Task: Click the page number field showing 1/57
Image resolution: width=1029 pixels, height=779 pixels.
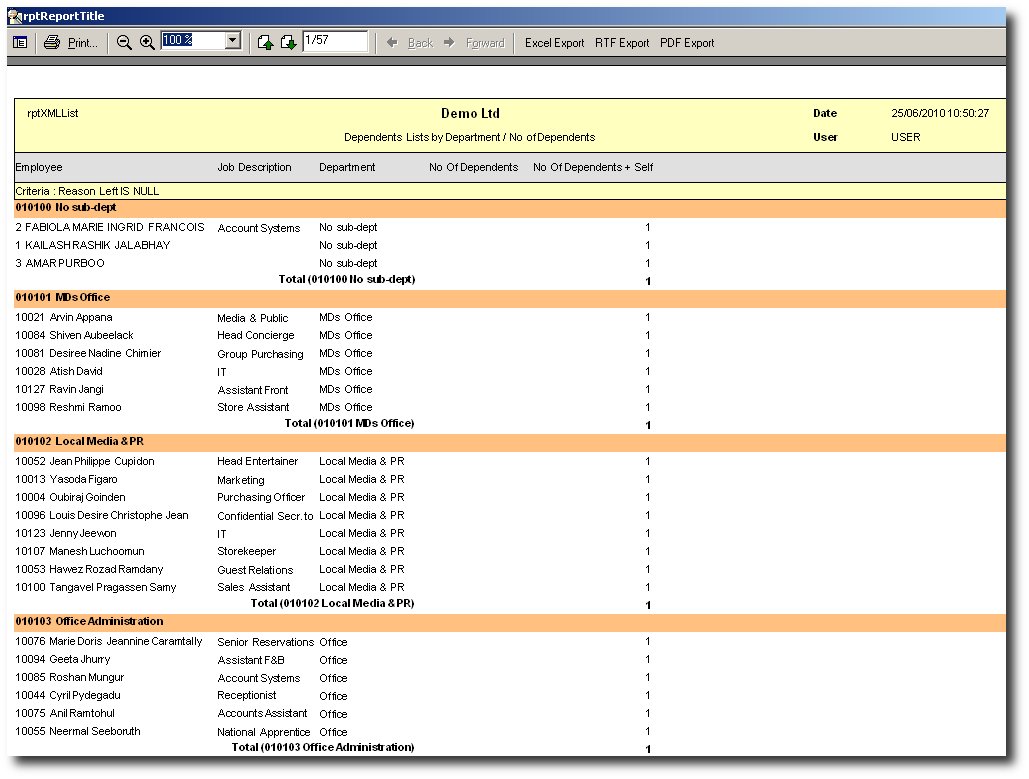Action: point(334,41)
